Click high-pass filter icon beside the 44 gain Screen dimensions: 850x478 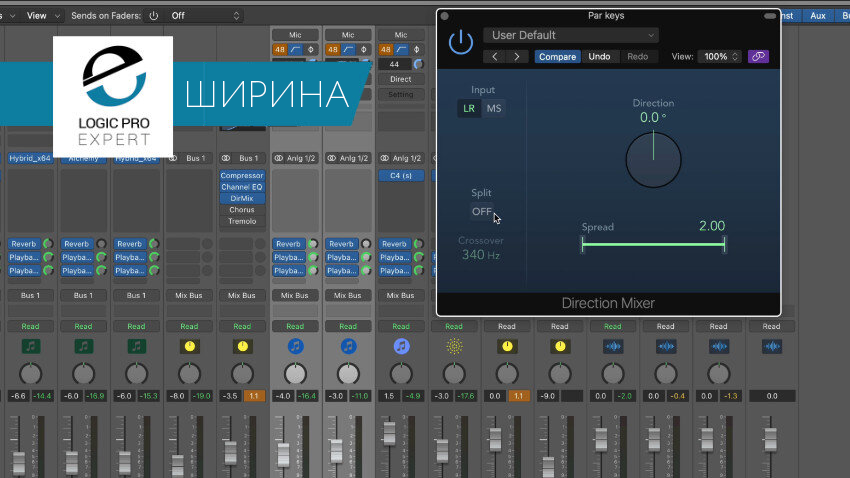401,49
